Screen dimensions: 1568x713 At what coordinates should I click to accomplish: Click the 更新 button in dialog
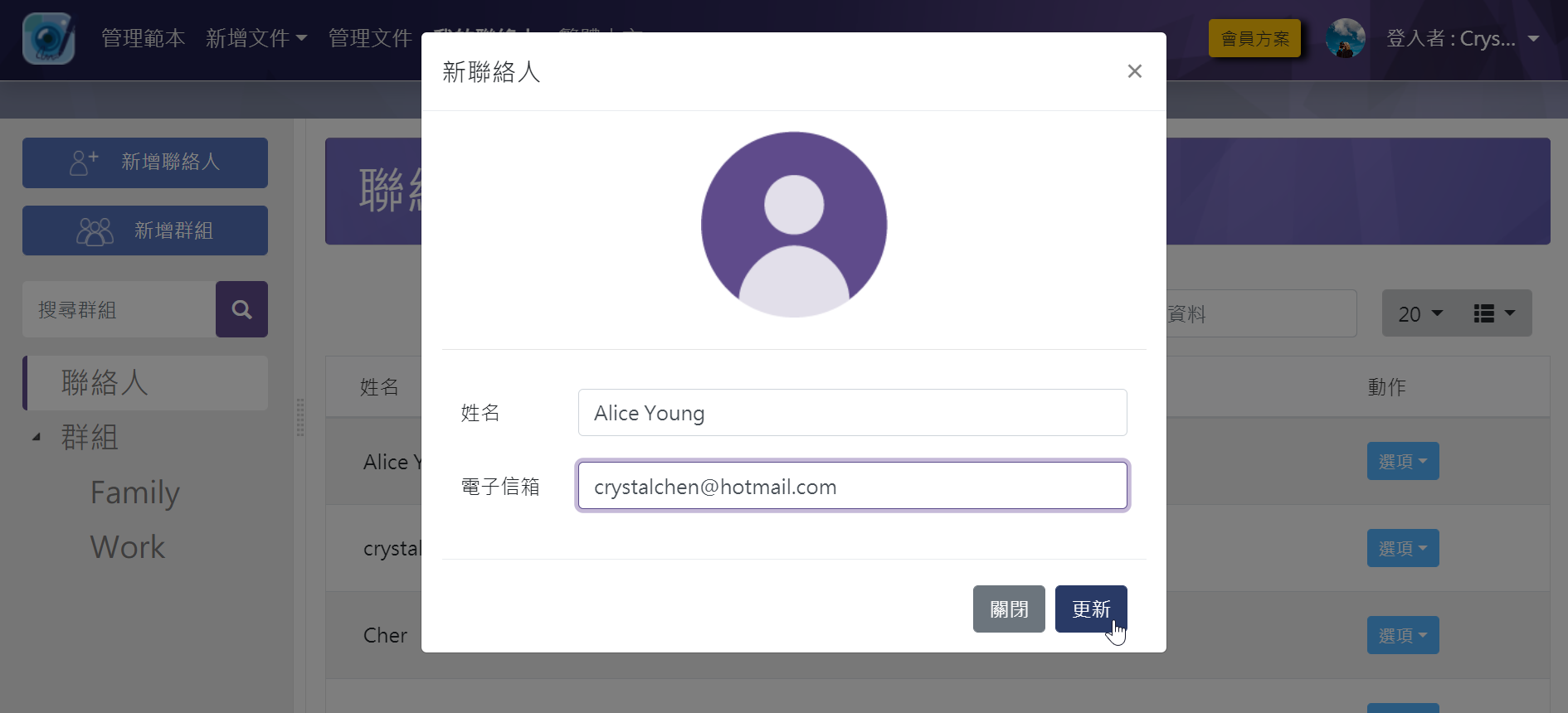(1091, 609)
